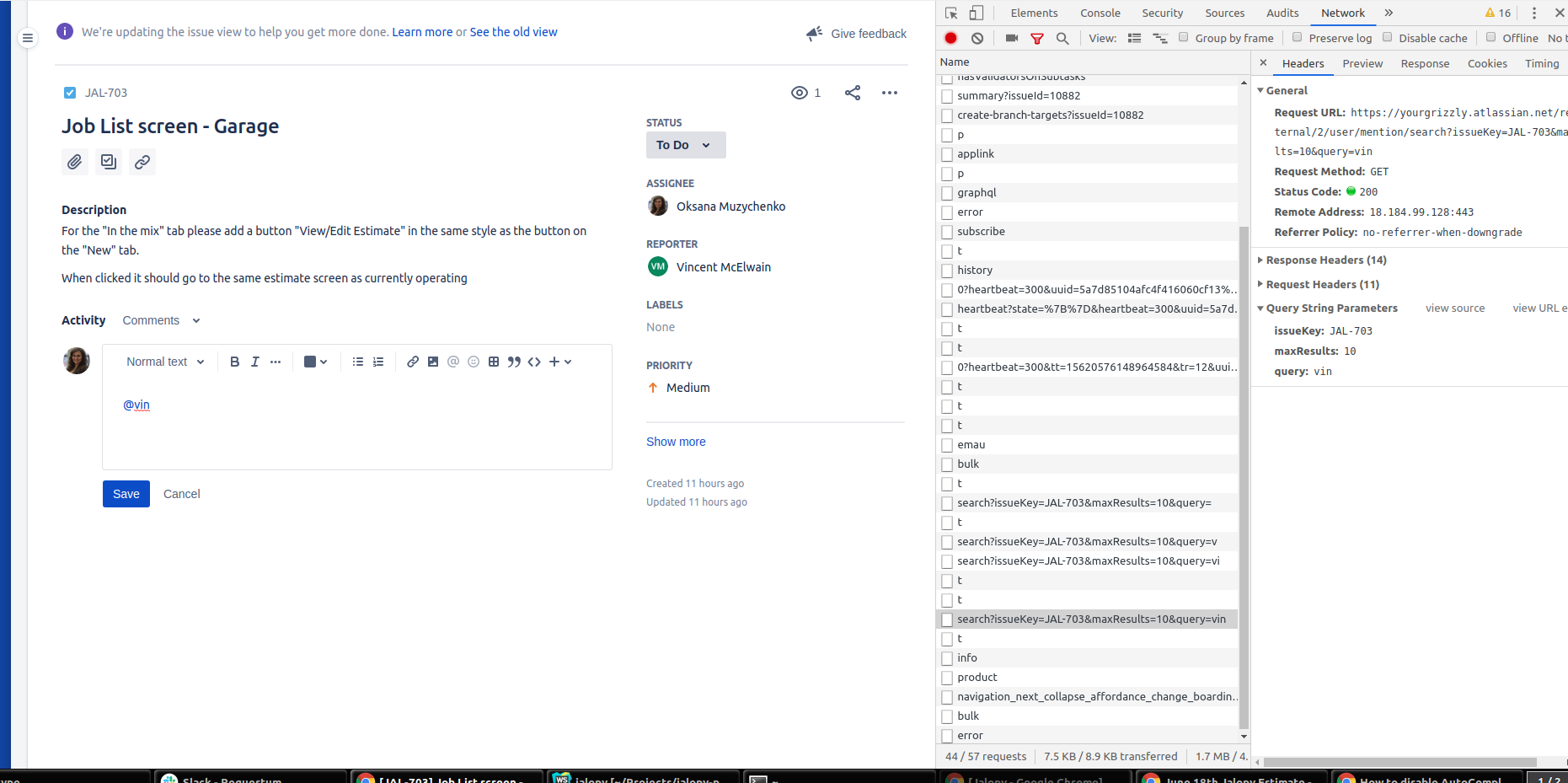Switch to the Console tab in DevTools
Viewport: 1568px width, 783px height.
[x=1100, y=13]
